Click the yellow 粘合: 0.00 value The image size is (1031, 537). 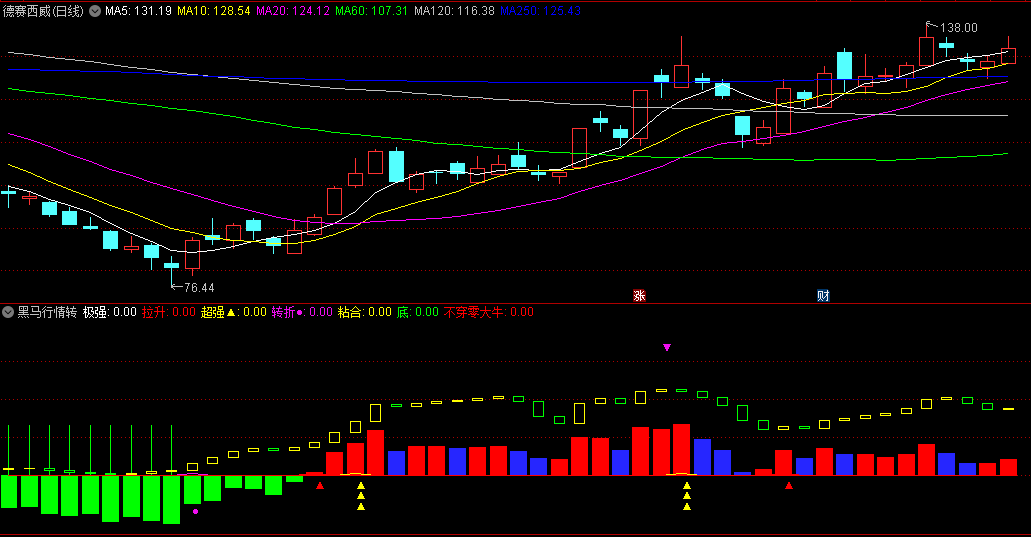tap(364, 312)
